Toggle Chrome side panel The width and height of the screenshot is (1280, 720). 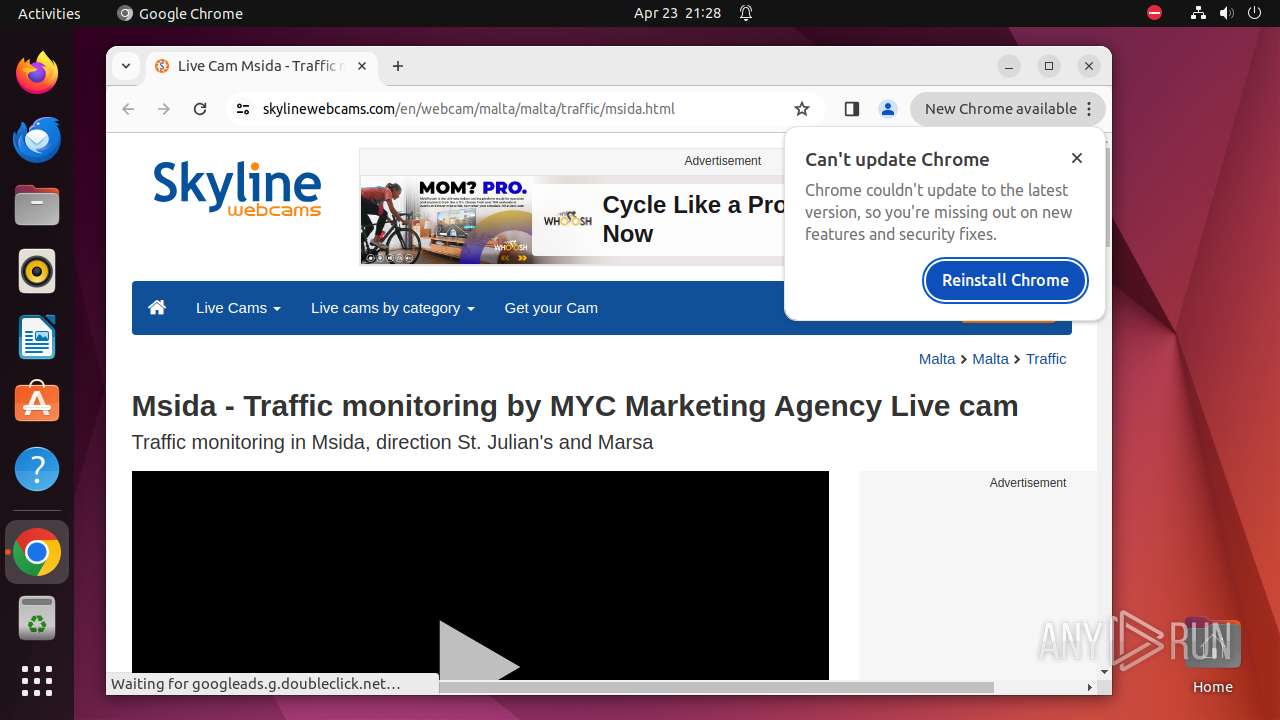[852, 109]
